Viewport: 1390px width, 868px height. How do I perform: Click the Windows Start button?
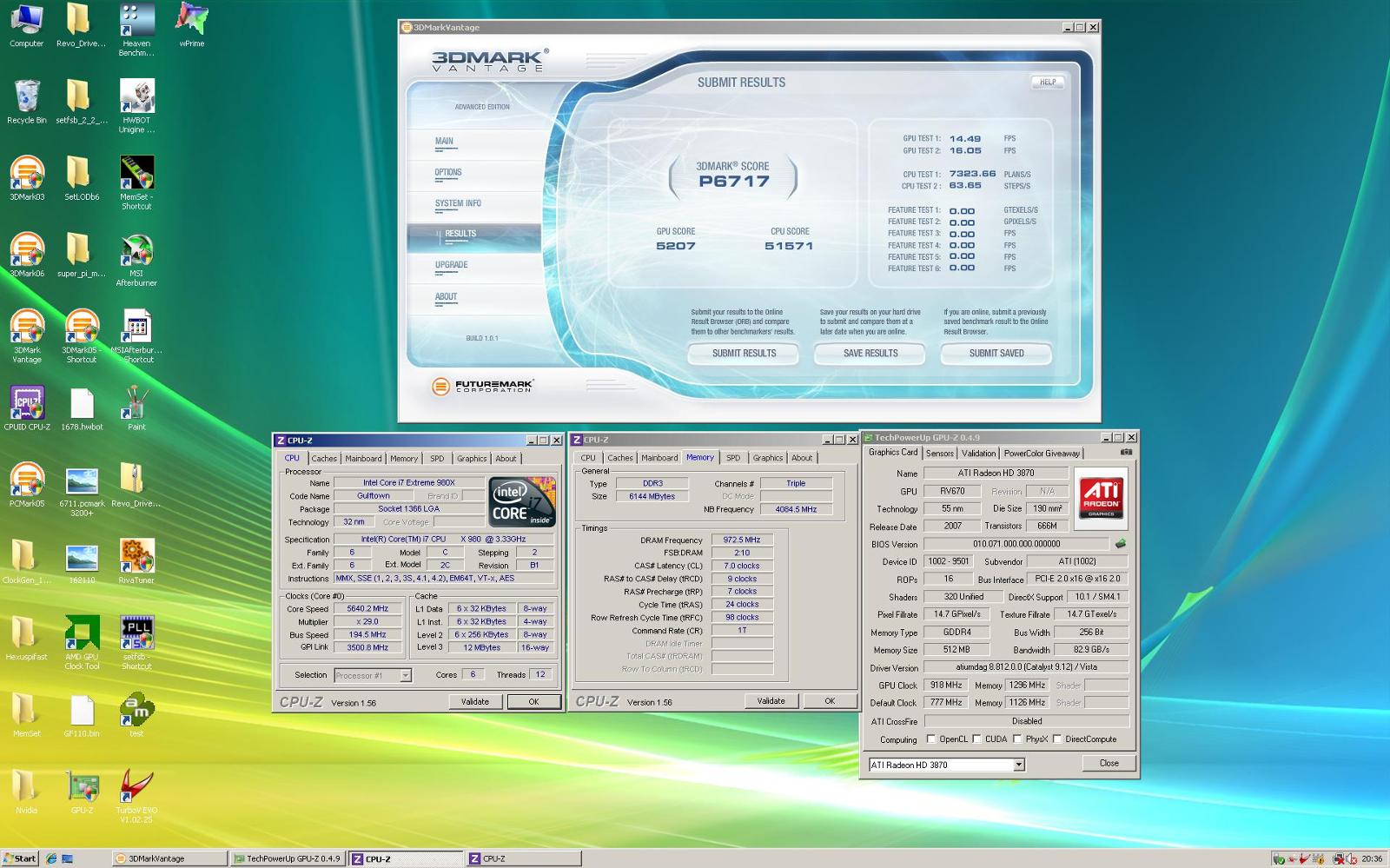point(19,858)
